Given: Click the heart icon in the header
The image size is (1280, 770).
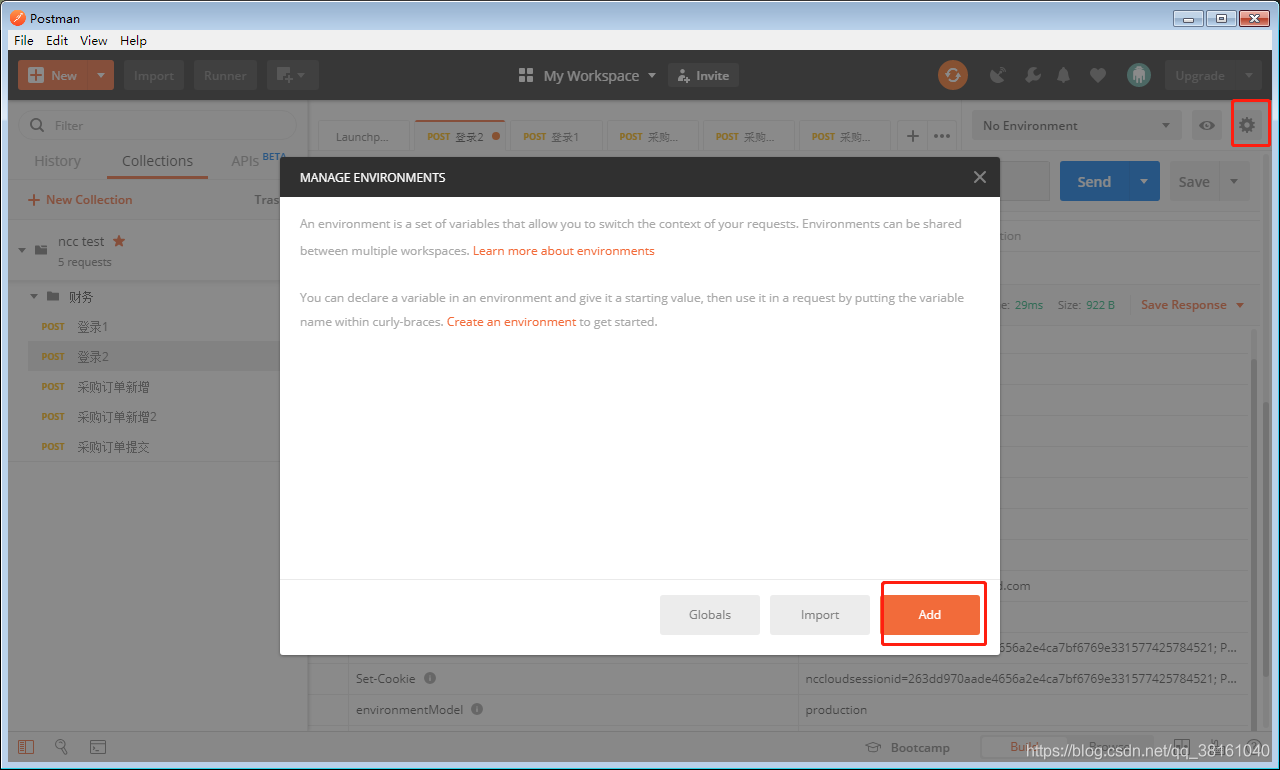Looking at the screenshot, I should point(1098,75).
